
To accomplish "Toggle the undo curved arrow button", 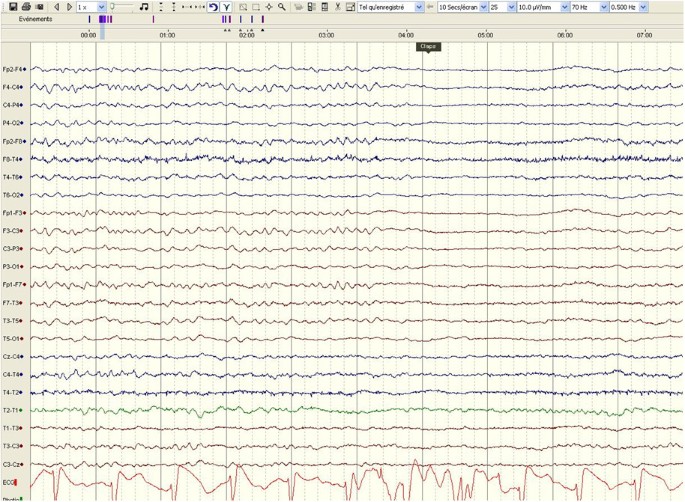I will (213, 7).
